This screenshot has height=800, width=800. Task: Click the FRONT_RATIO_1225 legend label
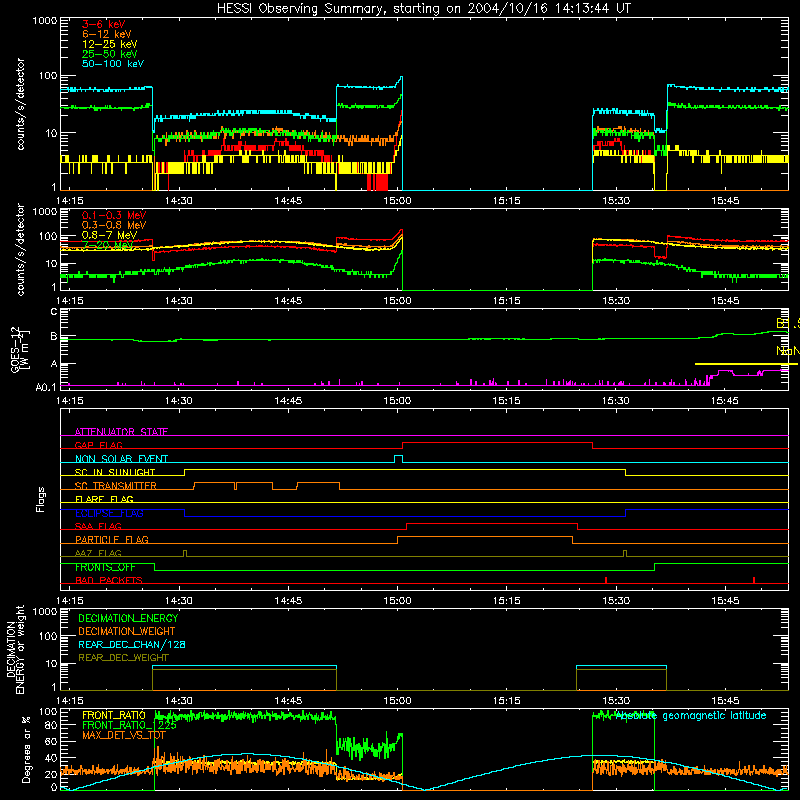point(129,725)
